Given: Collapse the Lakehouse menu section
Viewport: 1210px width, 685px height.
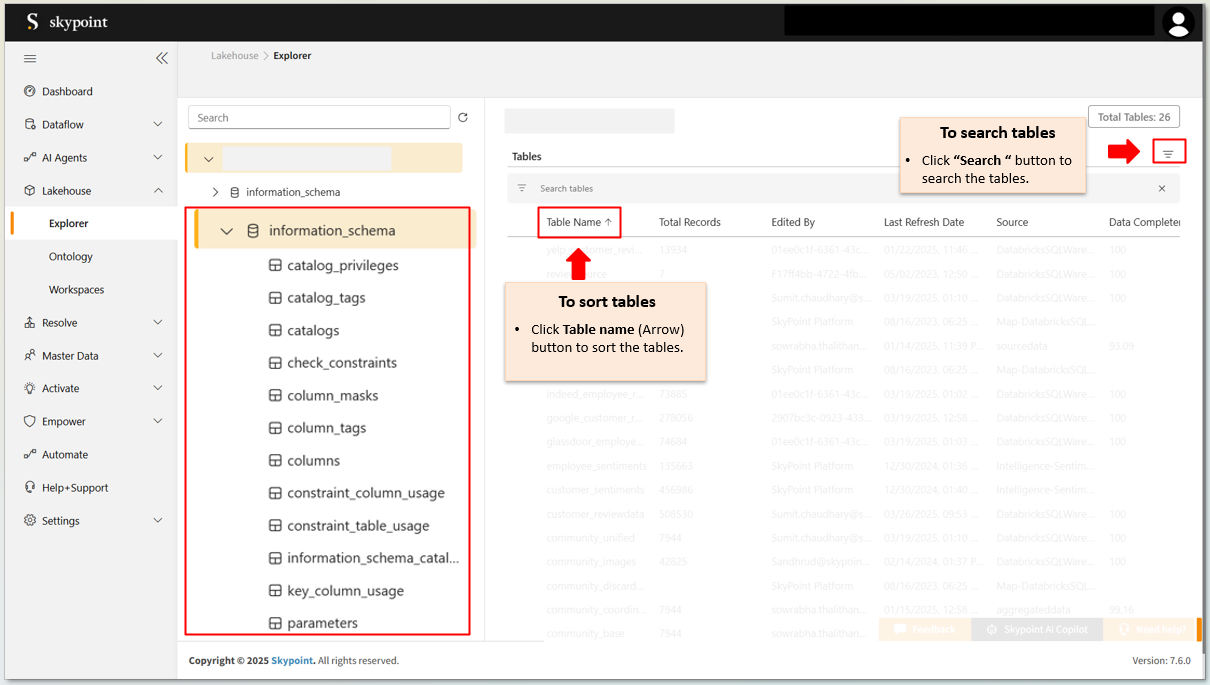Looking at the screenshot, I should (x=157, y=191).
